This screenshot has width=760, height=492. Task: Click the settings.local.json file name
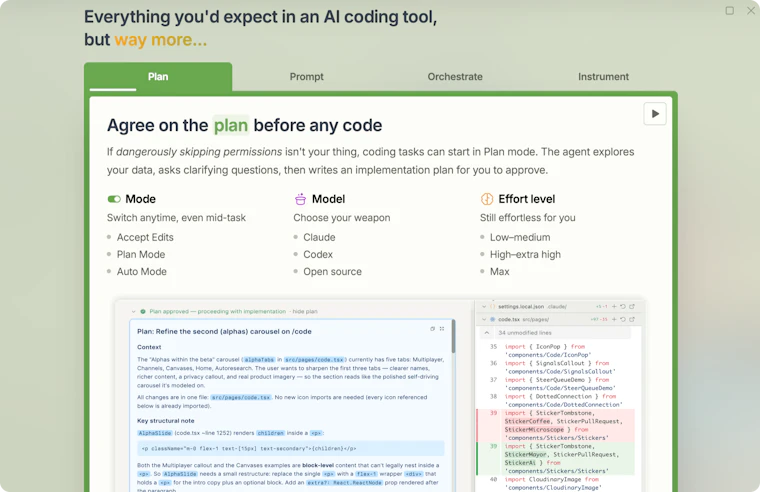(521, 307)
